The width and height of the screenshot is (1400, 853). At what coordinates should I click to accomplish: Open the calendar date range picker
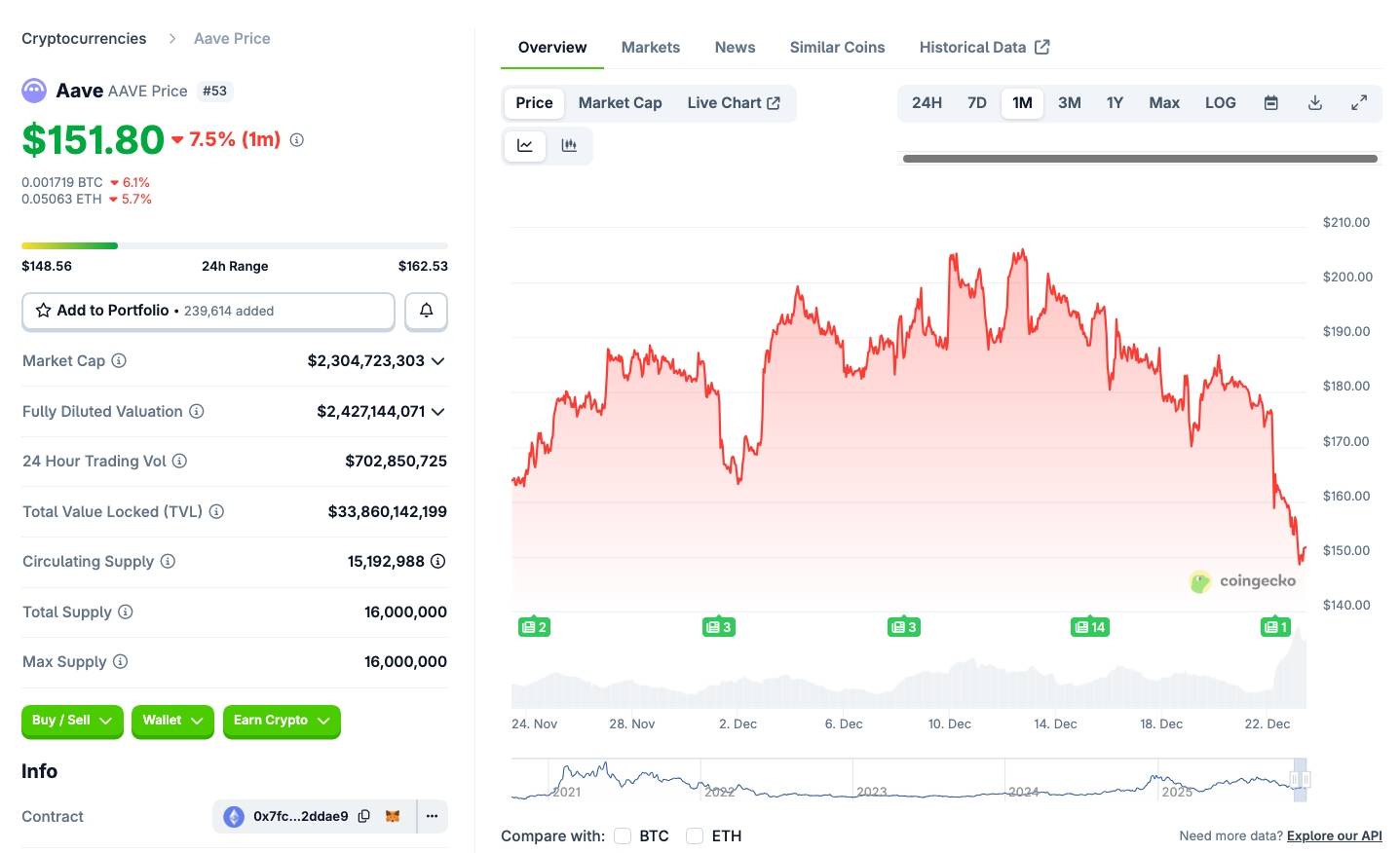[x=1270, y=103]
